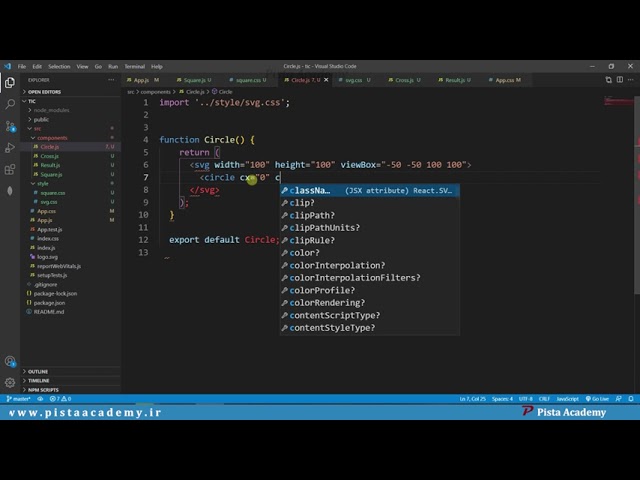Viewport: 640px width, 480px height.
Task: Select className suggestion in autocomplete list
Action: point(370,190)
